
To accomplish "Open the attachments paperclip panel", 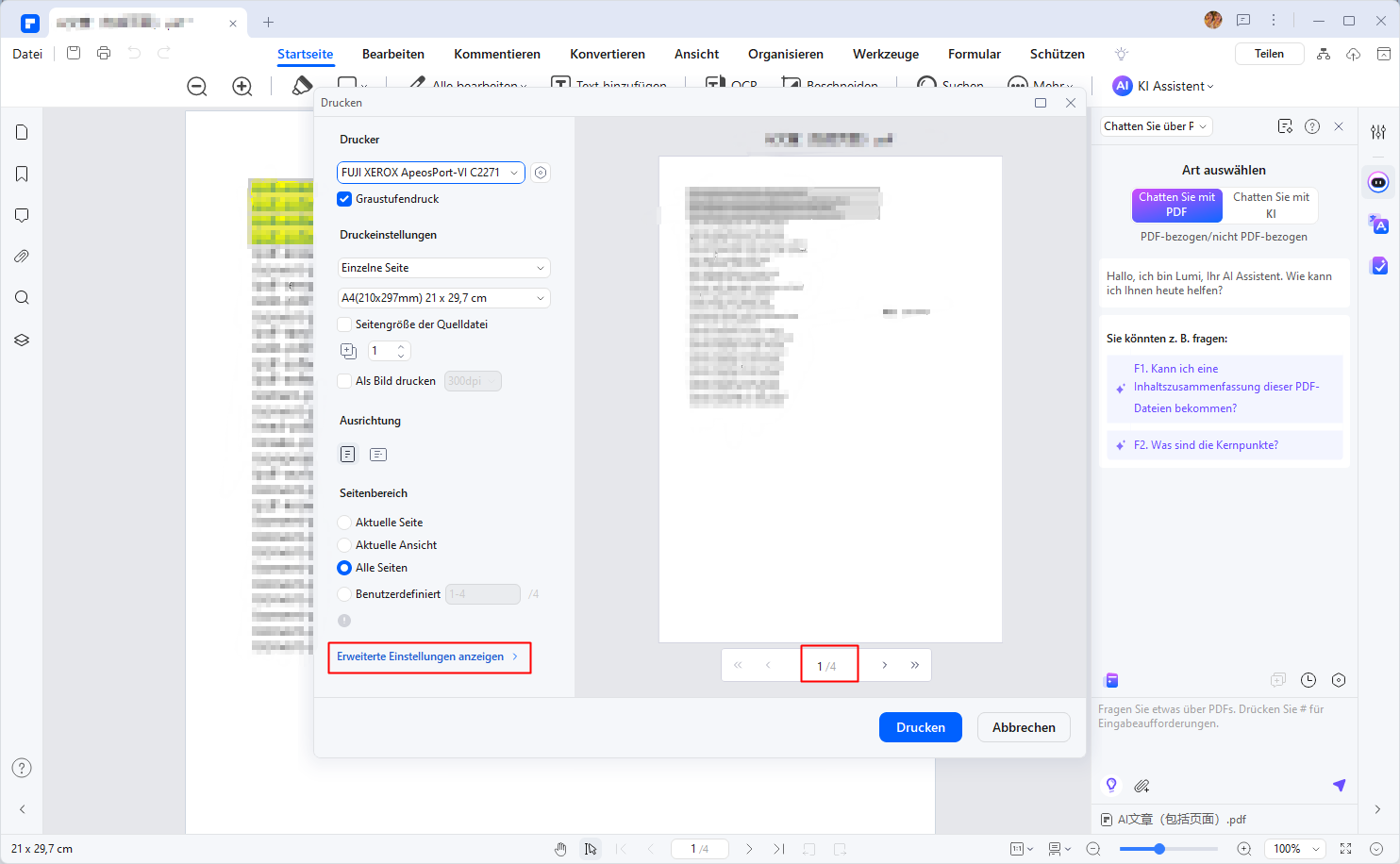I will click(x=22, y=257).
